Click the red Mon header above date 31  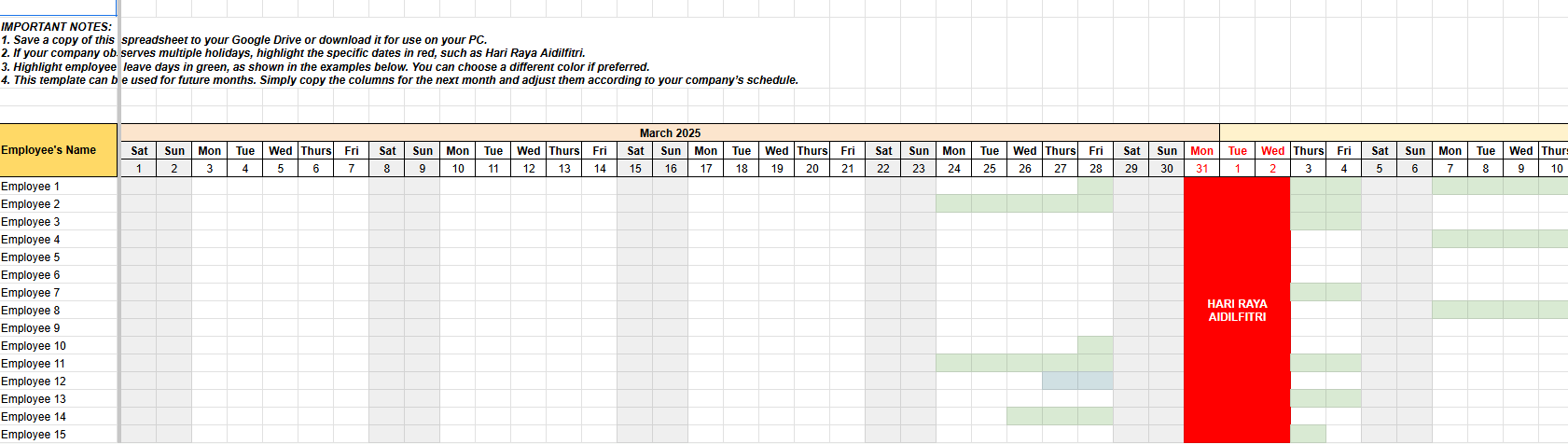coord(1201,151)
